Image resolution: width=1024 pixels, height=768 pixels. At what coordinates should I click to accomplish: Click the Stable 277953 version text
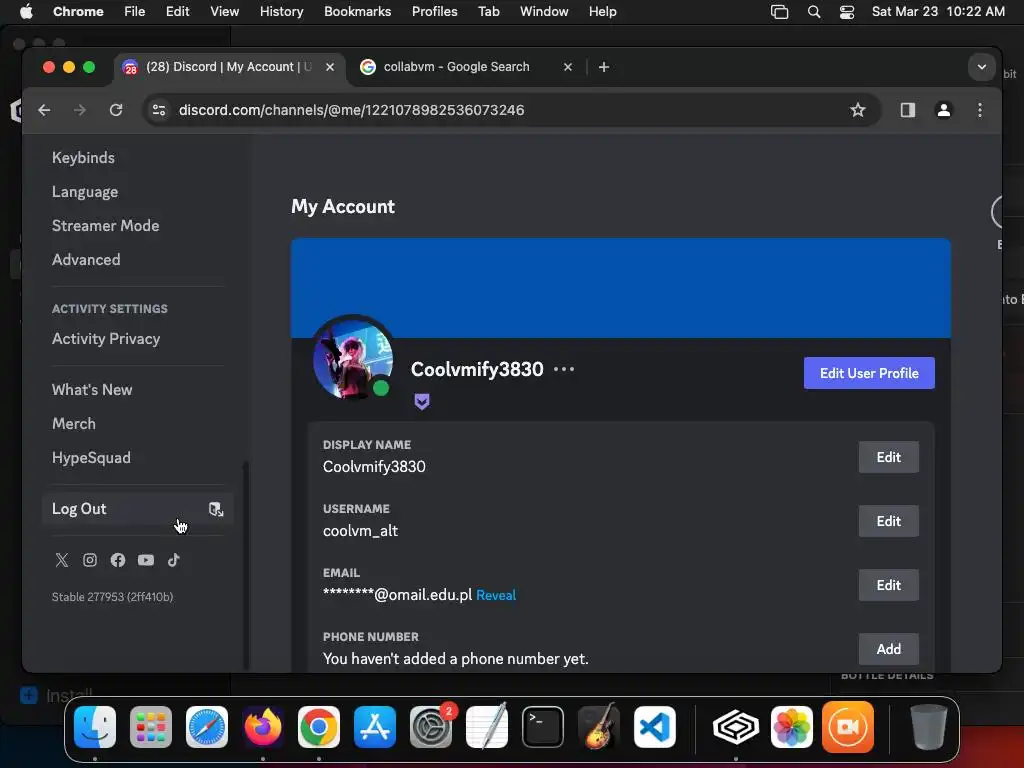tap(112, 596)
